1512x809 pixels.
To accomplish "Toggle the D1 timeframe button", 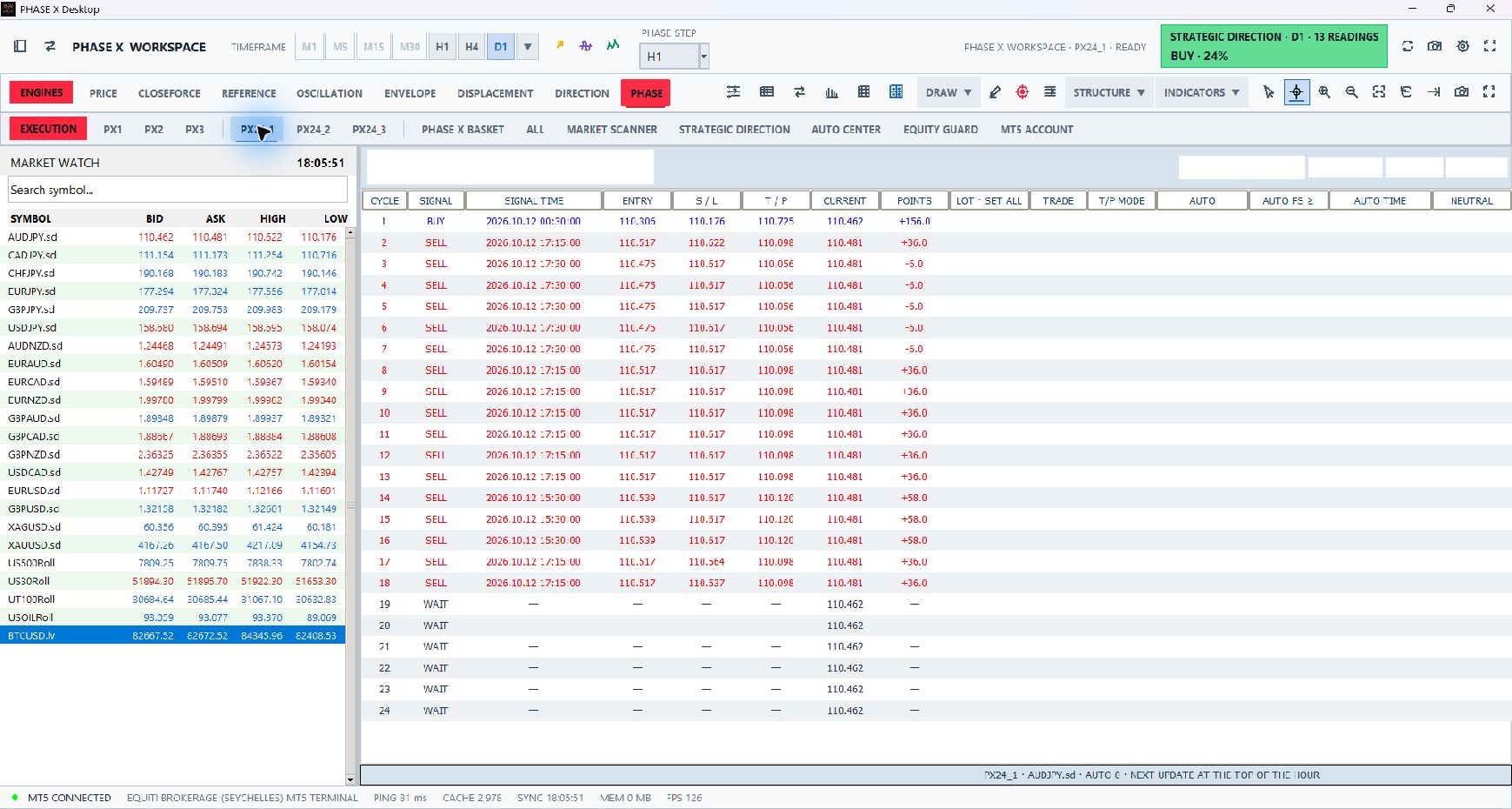I will (x=501, y=47).
